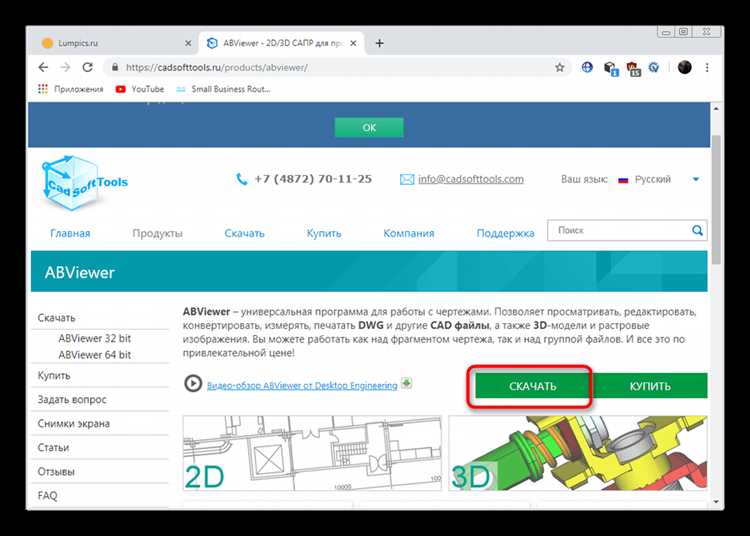Open Скачать in the top navigation
750x536 pixels.
[x=244, y=233]
